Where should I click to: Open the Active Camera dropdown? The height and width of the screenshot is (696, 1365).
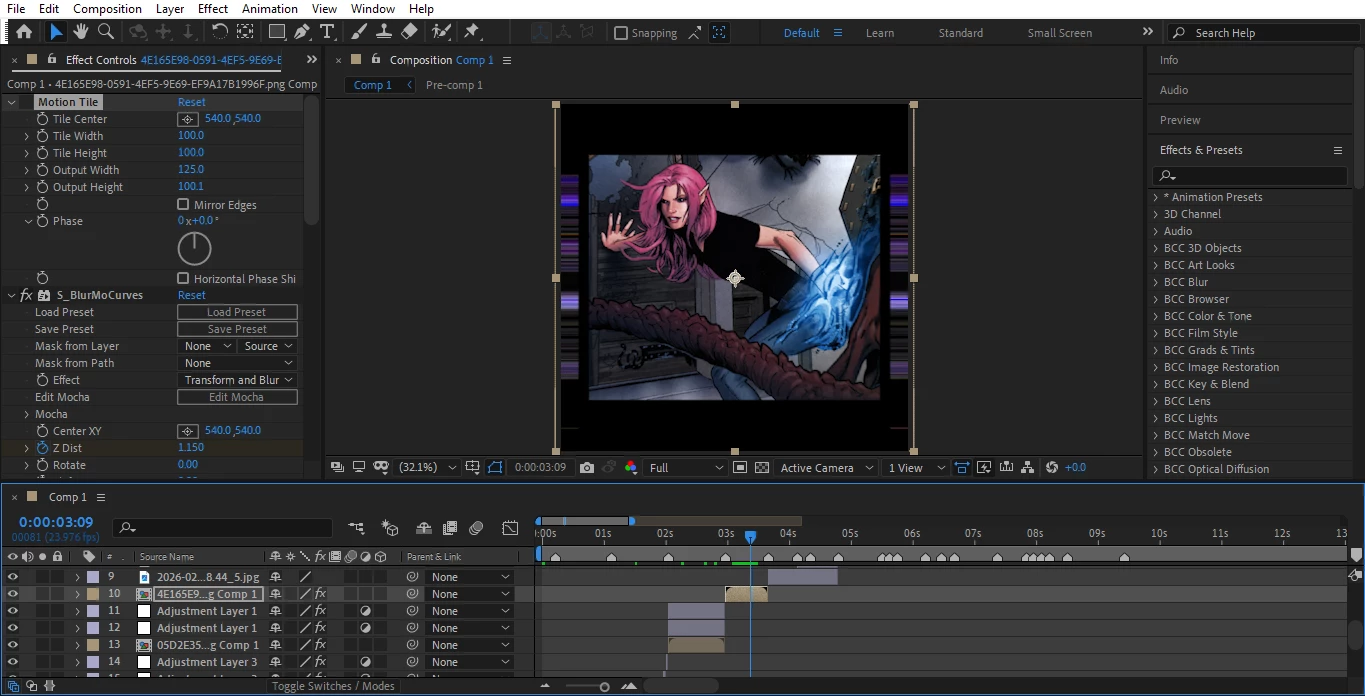pyautogui.click(x=824, y=467)
